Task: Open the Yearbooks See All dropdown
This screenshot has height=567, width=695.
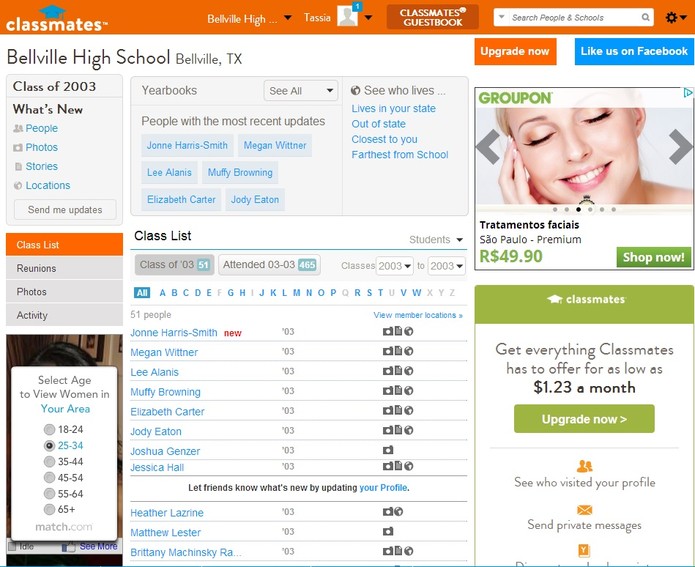Action: click(301, 90)
